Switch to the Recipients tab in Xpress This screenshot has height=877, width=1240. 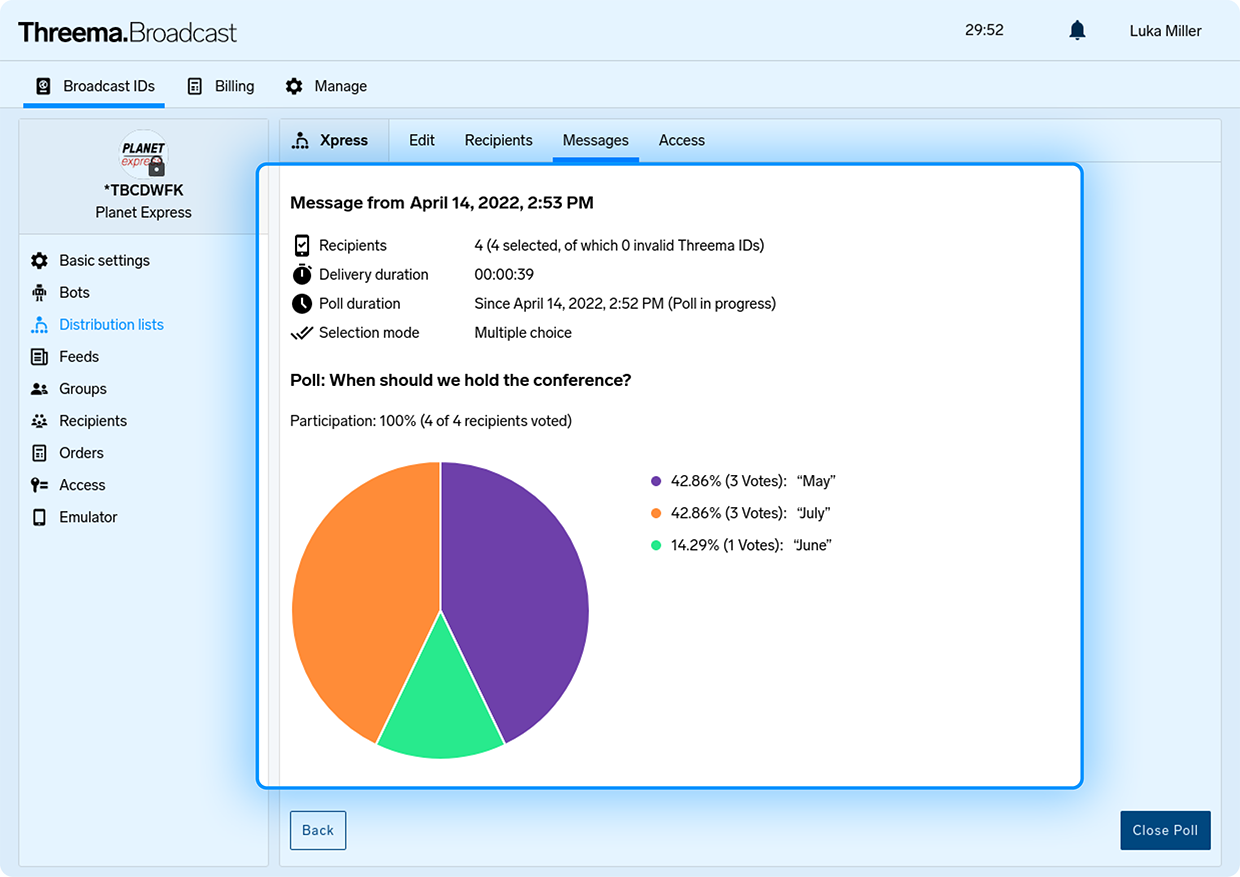[x=498, y=140]
